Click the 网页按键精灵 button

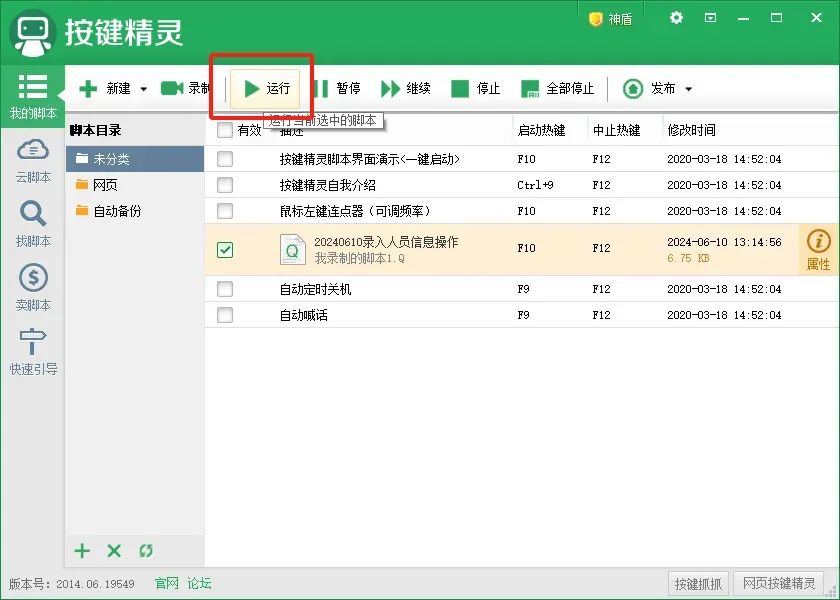[779, 583]
